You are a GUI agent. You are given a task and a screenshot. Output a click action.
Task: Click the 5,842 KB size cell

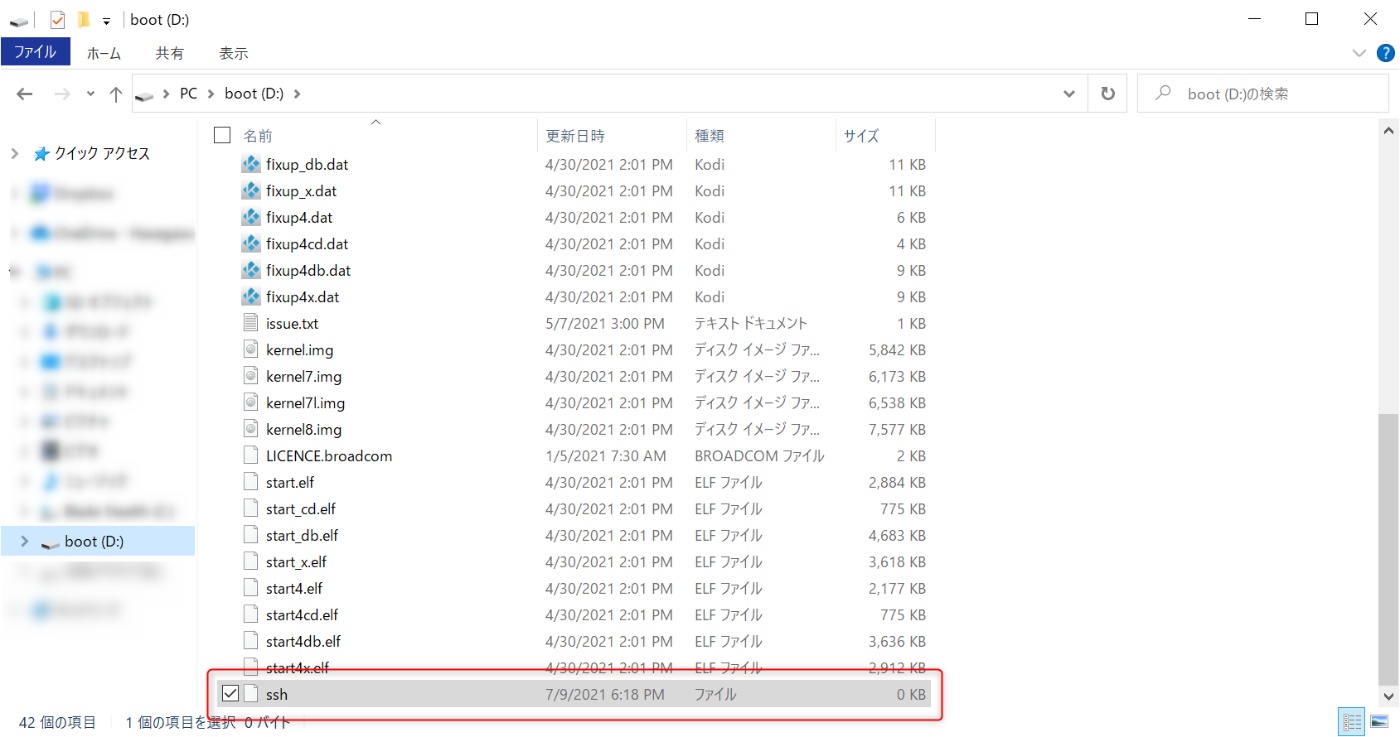pyautogui.click(x=897, y=350)
